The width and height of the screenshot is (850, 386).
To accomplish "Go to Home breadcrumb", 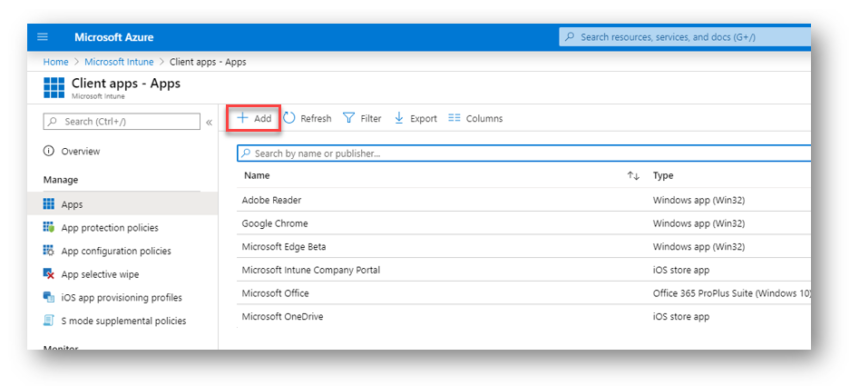I will 56,62.
